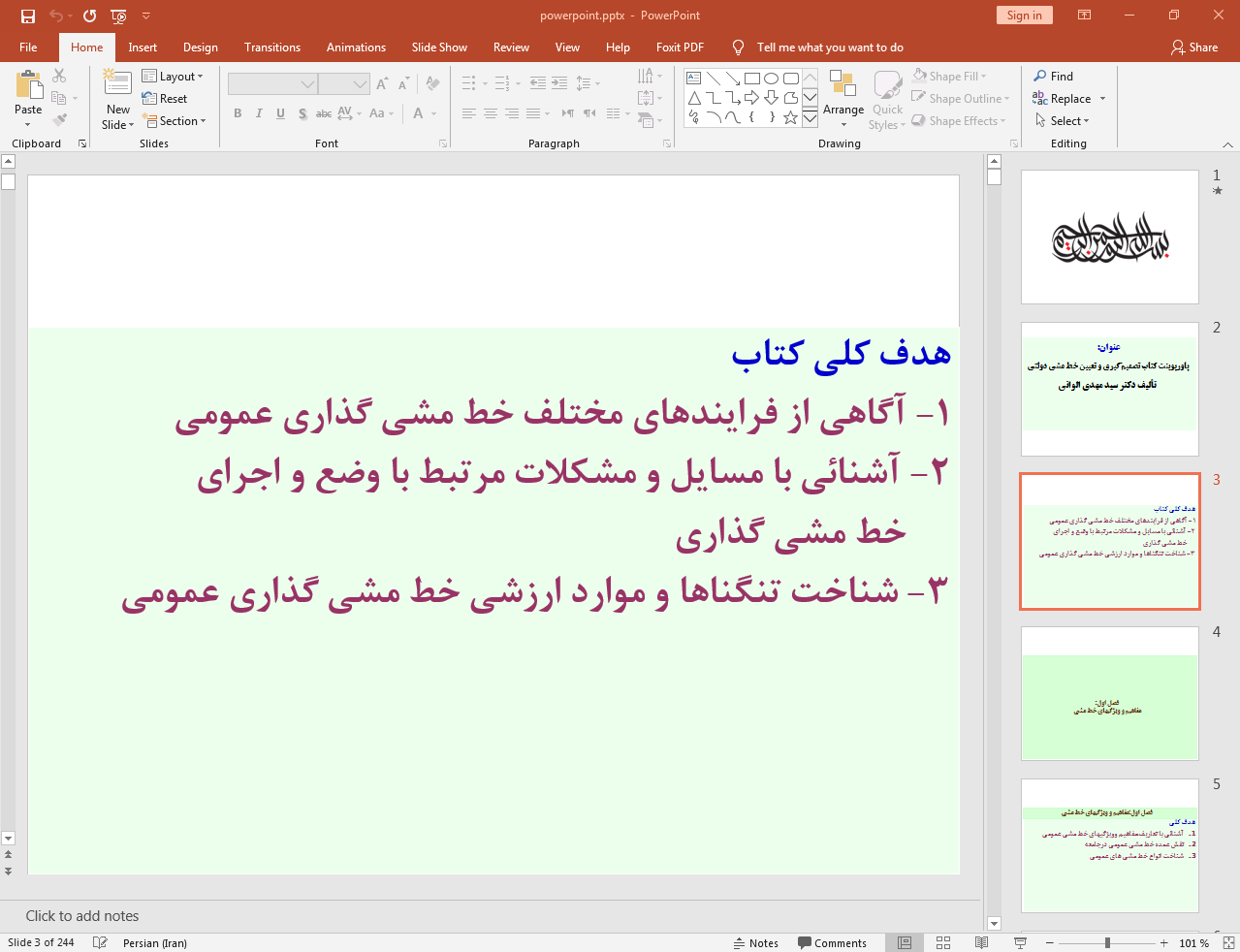Image resolution: width=1240 pixels, height=952 pixels.
Task: Open the Layout dropdown
Action: tap(173, 76)
